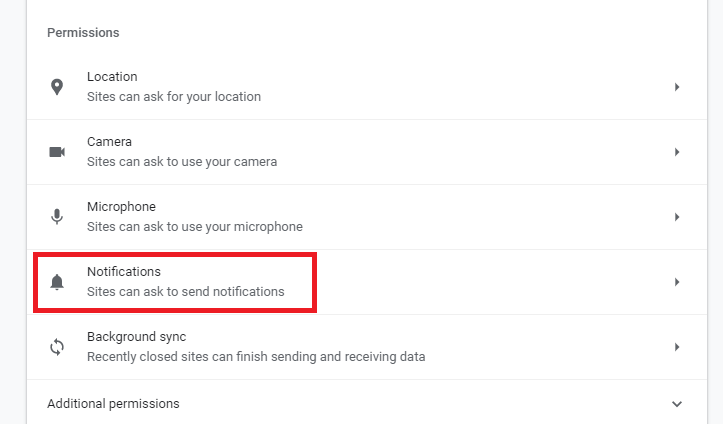Select the Location permission title
Image resolution: width=723 pixels, height=424 pixels.
(112, 77)
